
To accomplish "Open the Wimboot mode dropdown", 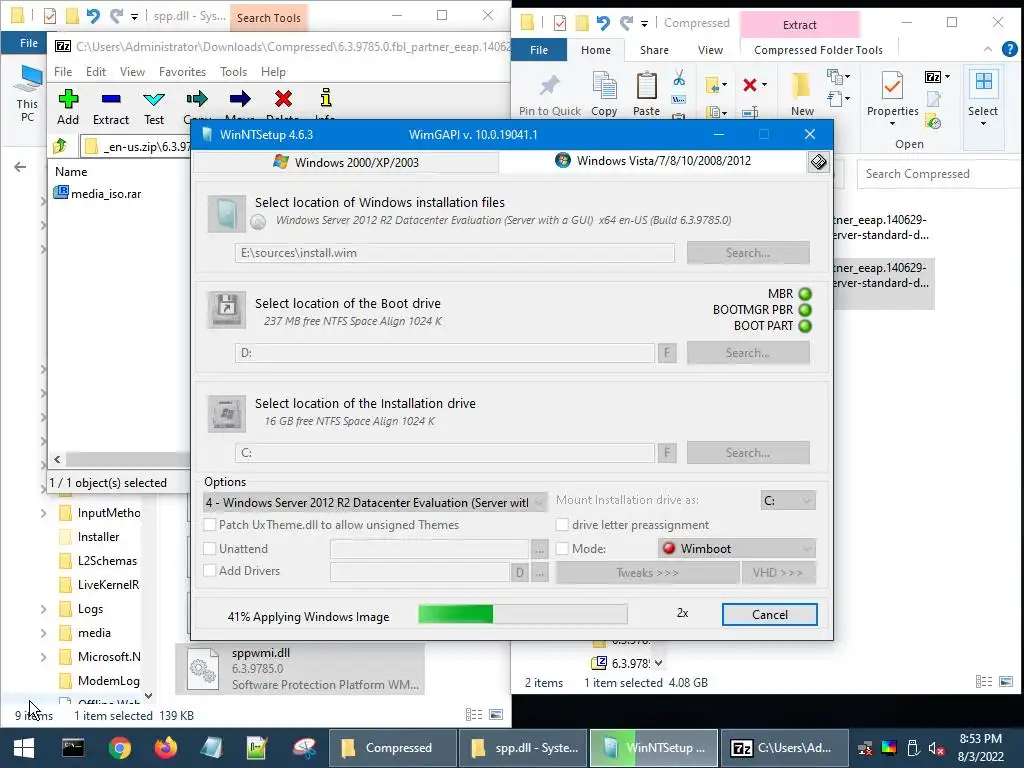I will (x=737, y=549).
